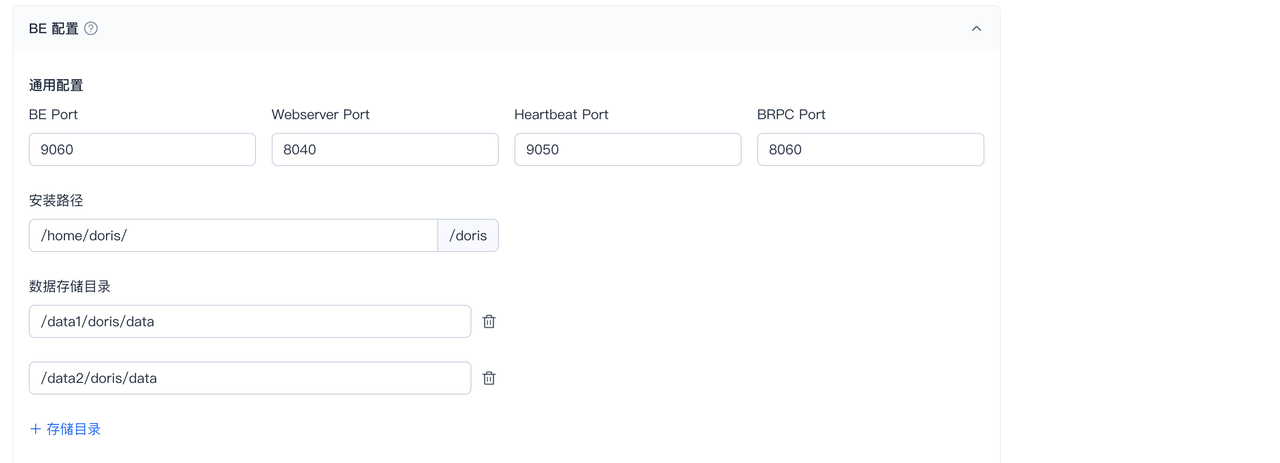
Task: Delete the /data1/doris/data storage directory
Action: [489, 322]
